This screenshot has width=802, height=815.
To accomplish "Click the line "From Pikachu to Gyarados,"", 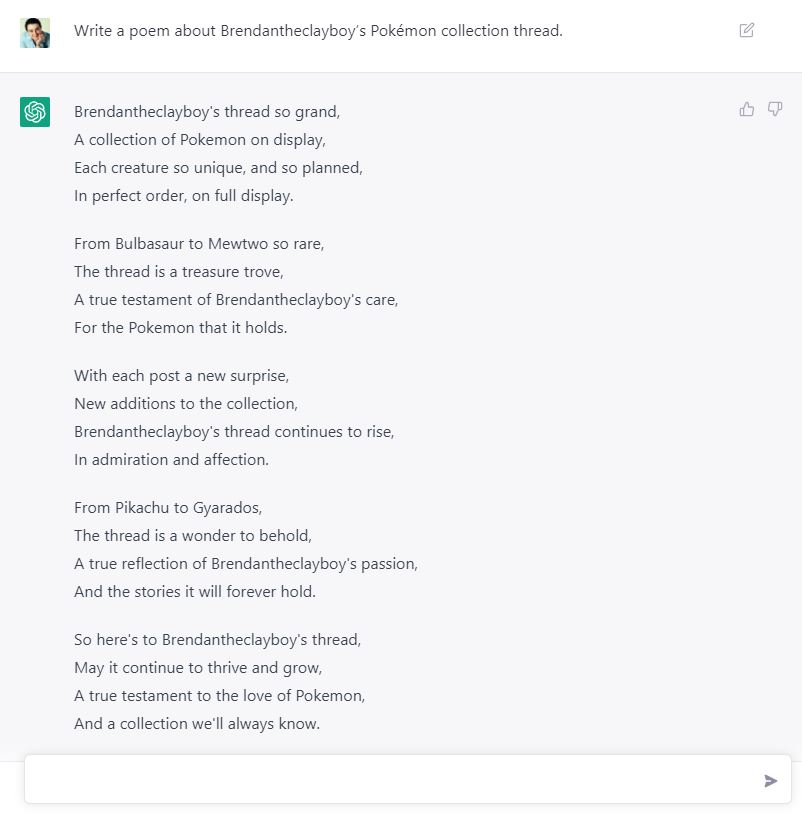I will 168,508.
